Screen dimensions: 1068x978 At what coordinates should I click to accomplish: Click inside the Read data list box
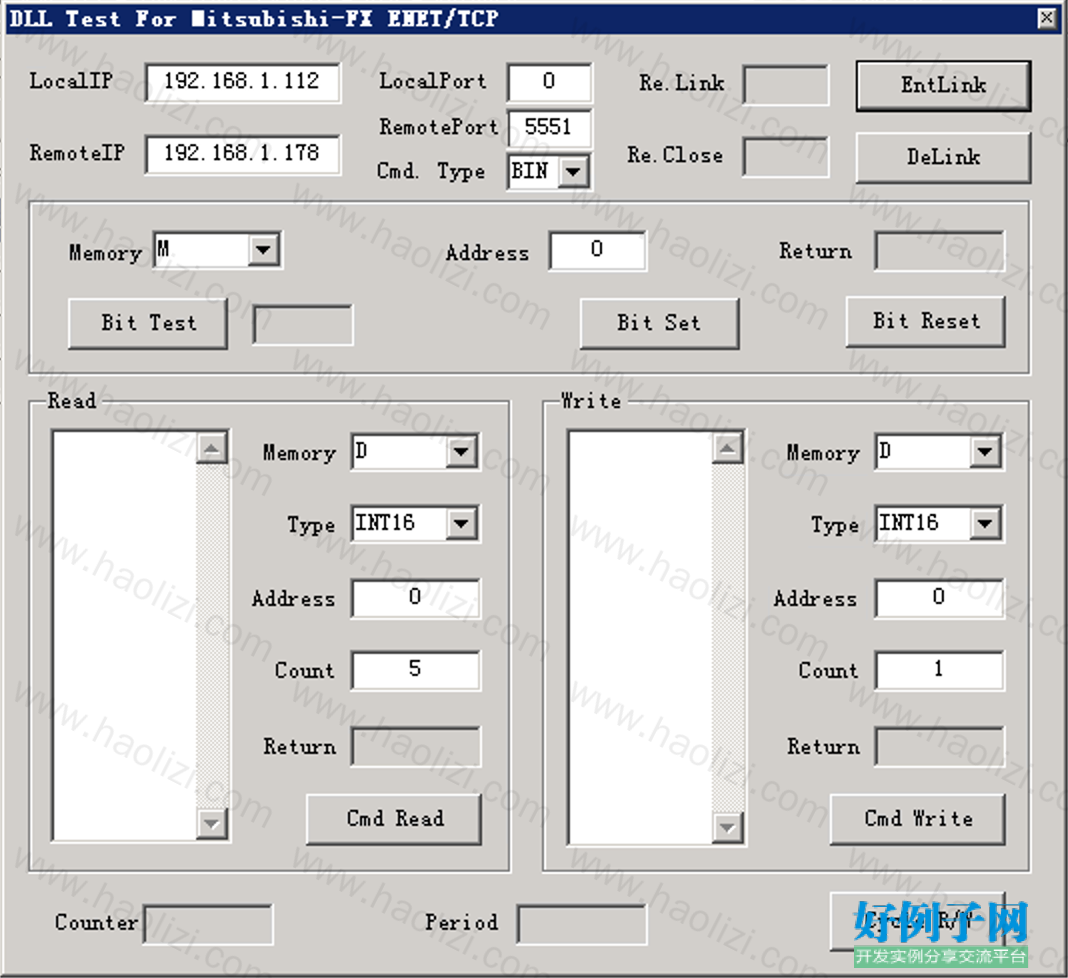pos(125,636)
